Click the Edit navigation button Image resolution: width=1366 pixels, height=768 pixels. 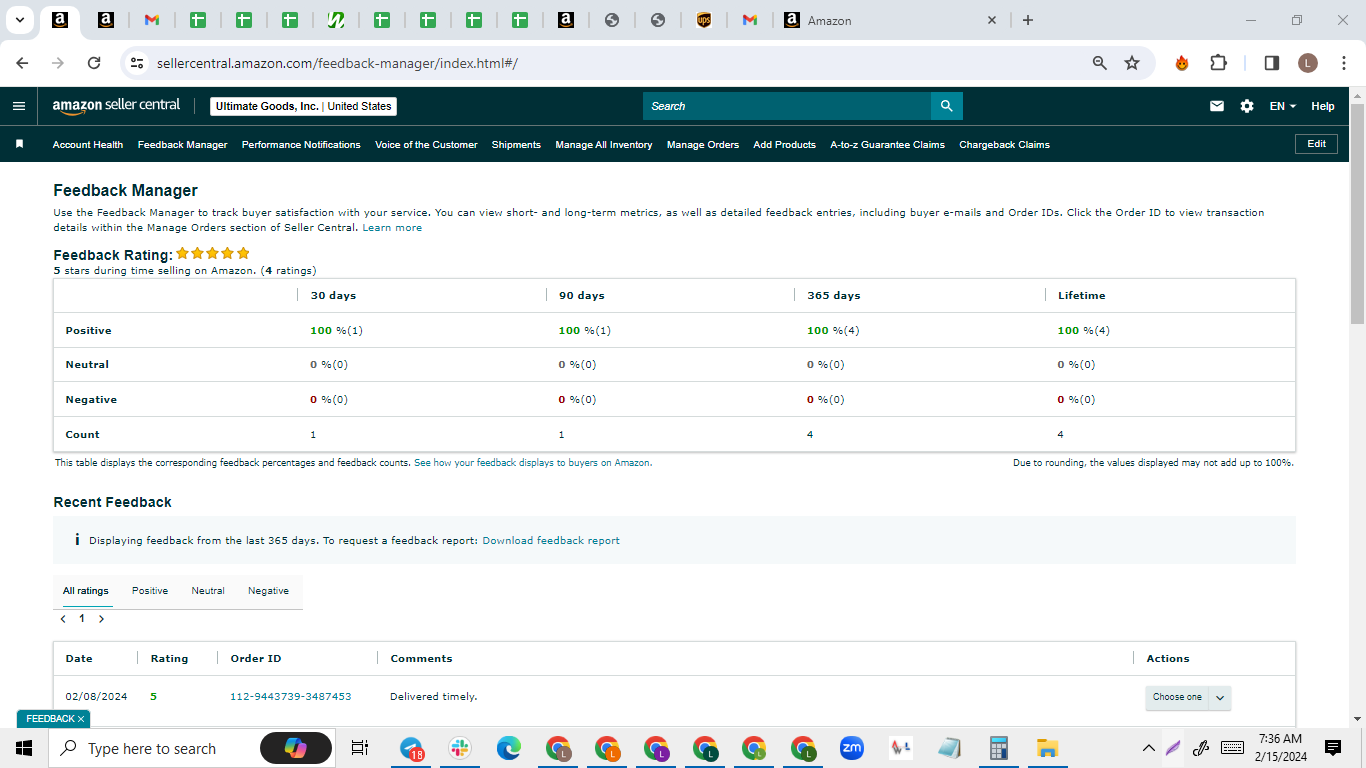coord(1316,144)
